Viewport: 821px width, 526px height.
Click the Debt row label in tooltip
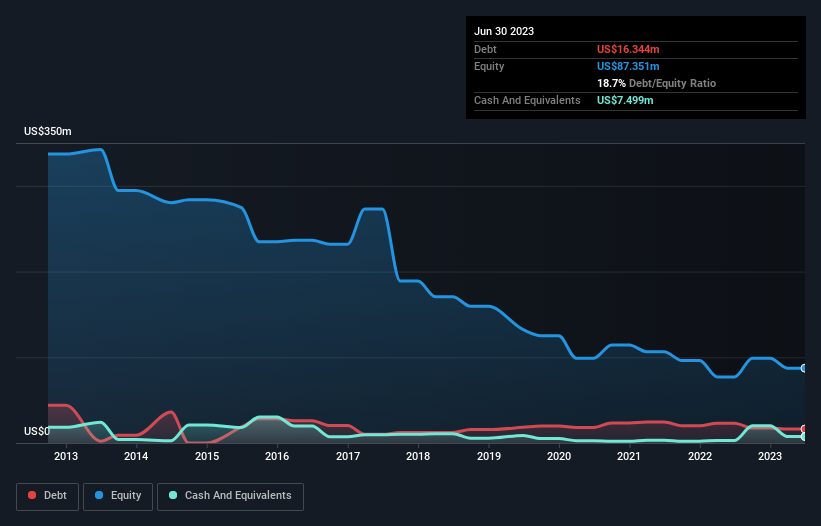tap(485, 49)
